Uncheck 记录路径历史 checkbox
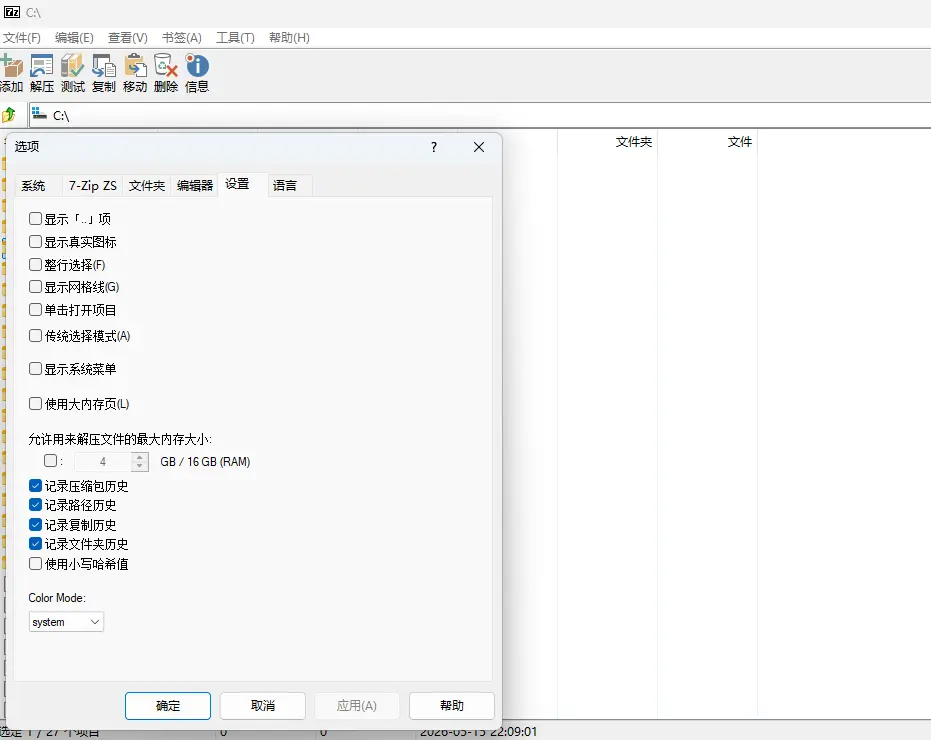The width and height of the screenshot is (931, 740). (x=35, y=505)
